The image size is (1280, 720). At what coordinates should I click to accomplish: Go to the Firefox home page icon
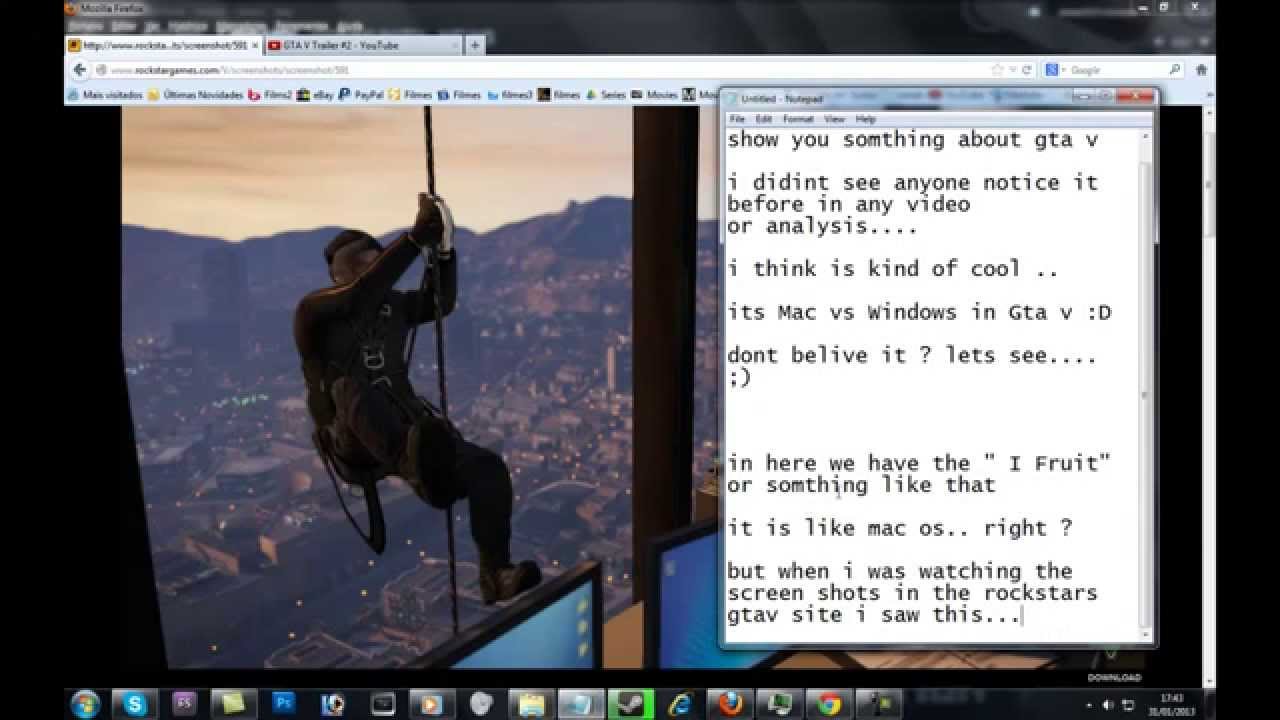click(1201, 70)
